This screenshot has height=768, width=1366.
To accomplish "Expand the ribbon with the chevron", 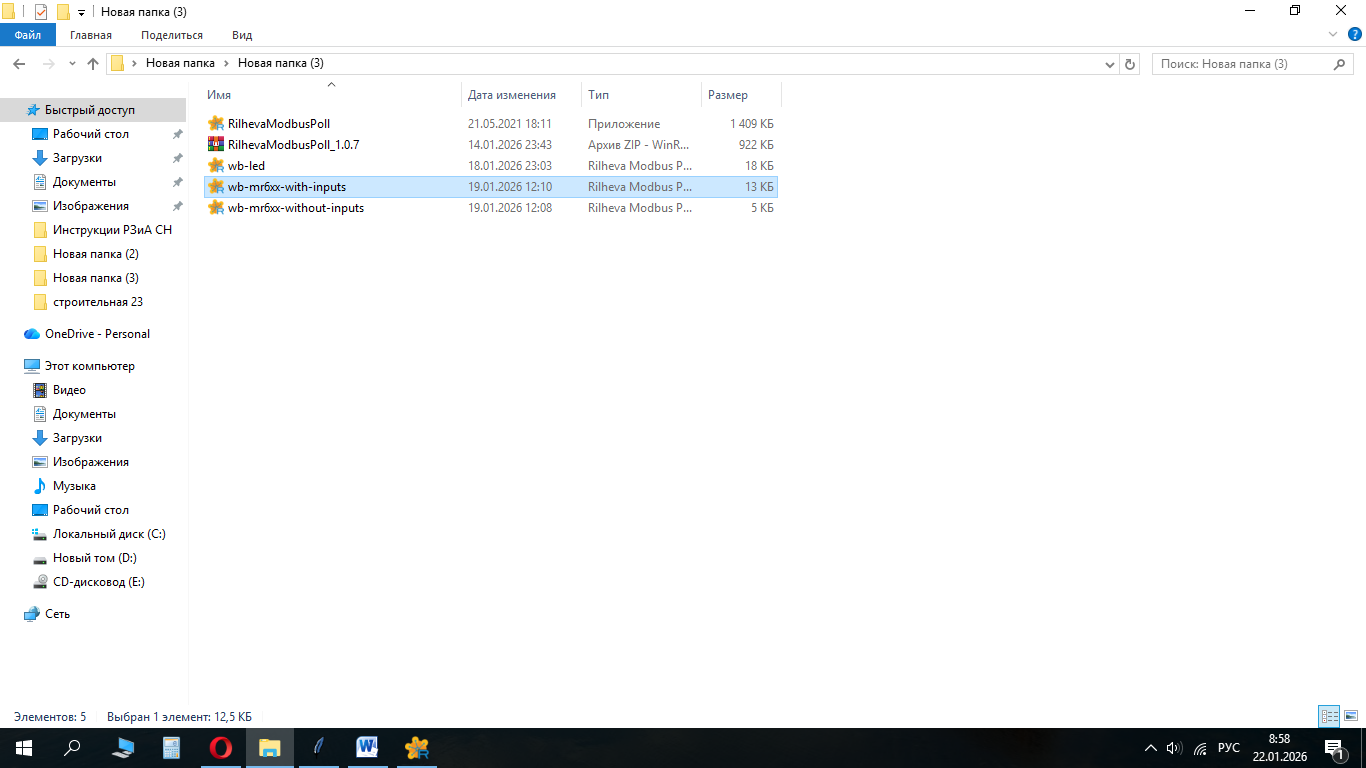I will tap(1332, 34).
